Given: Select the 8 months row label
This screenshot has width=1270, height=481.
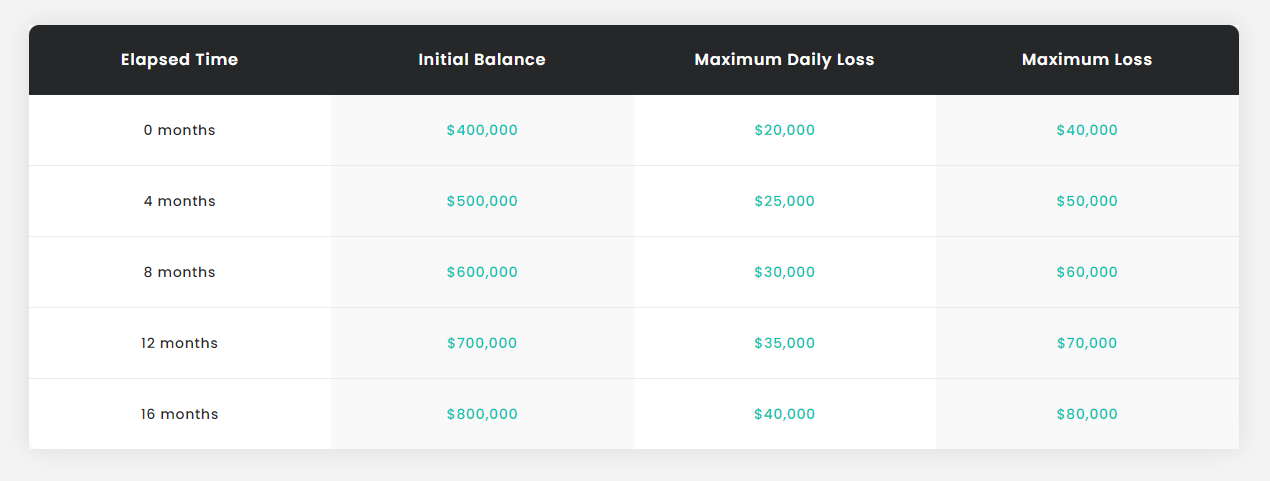Looking at the screenshot, I should click(x=180, y=272).
